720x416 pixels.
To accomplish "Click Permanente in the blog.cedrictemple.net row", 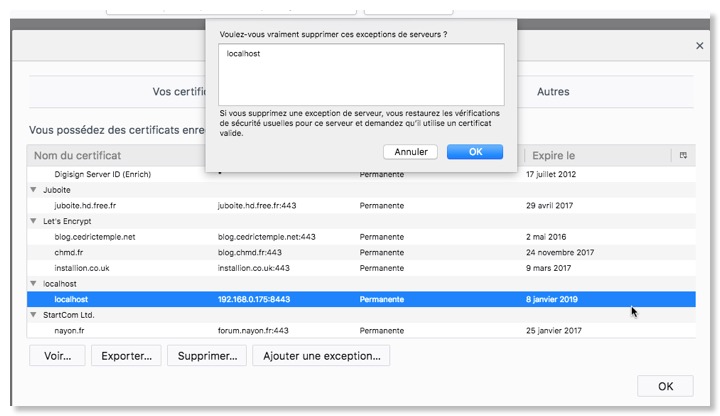I will click(382, 237).
